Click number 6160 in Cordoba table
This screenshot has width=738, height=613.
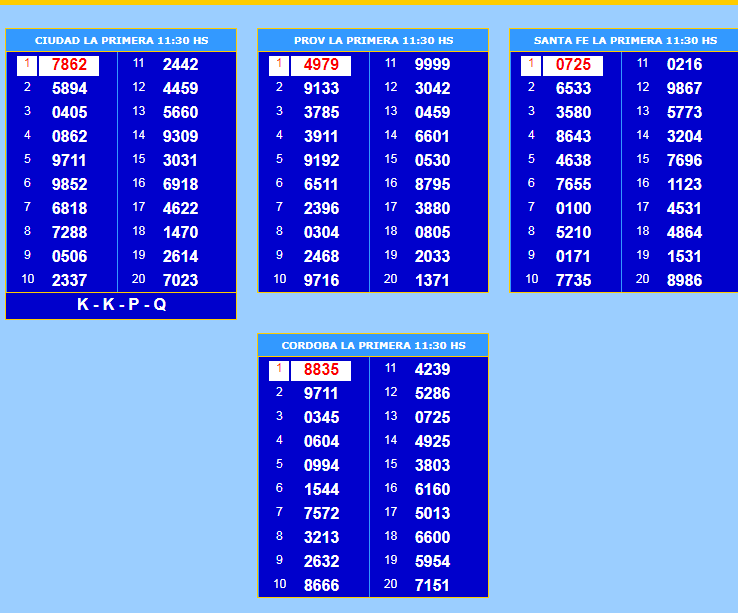tap(432, 490)
